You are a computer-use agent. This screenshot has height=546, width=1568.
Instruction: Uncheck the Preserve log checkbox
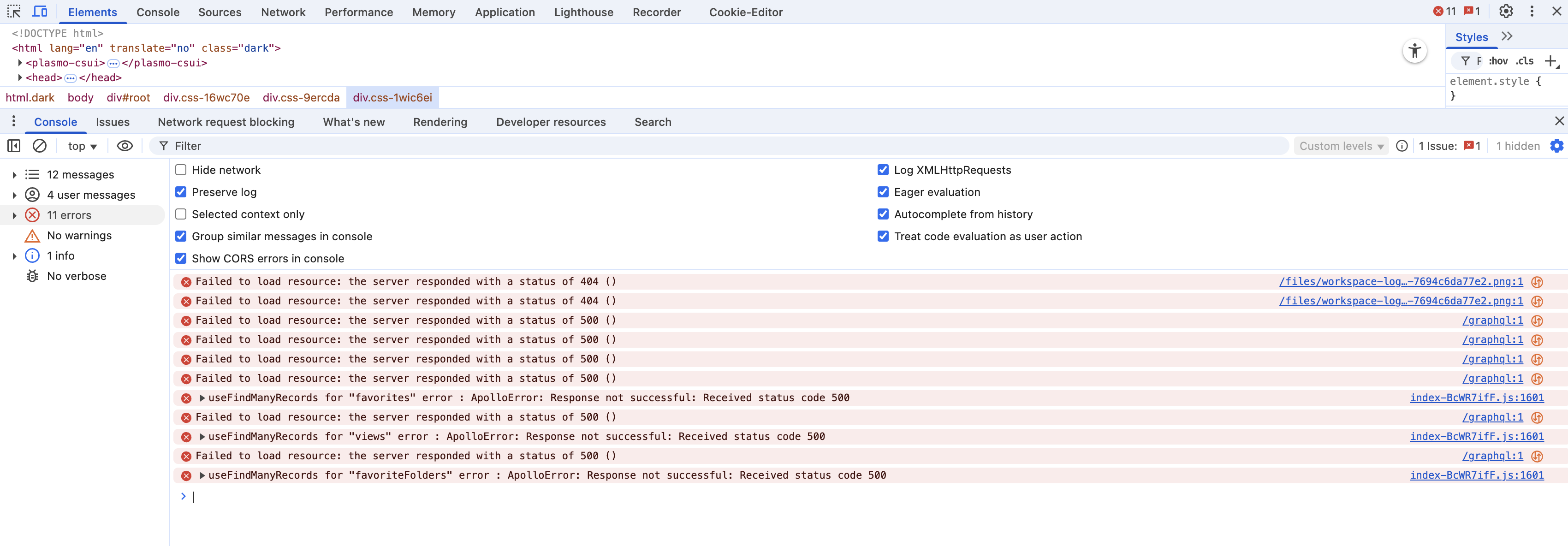(181, 192)
